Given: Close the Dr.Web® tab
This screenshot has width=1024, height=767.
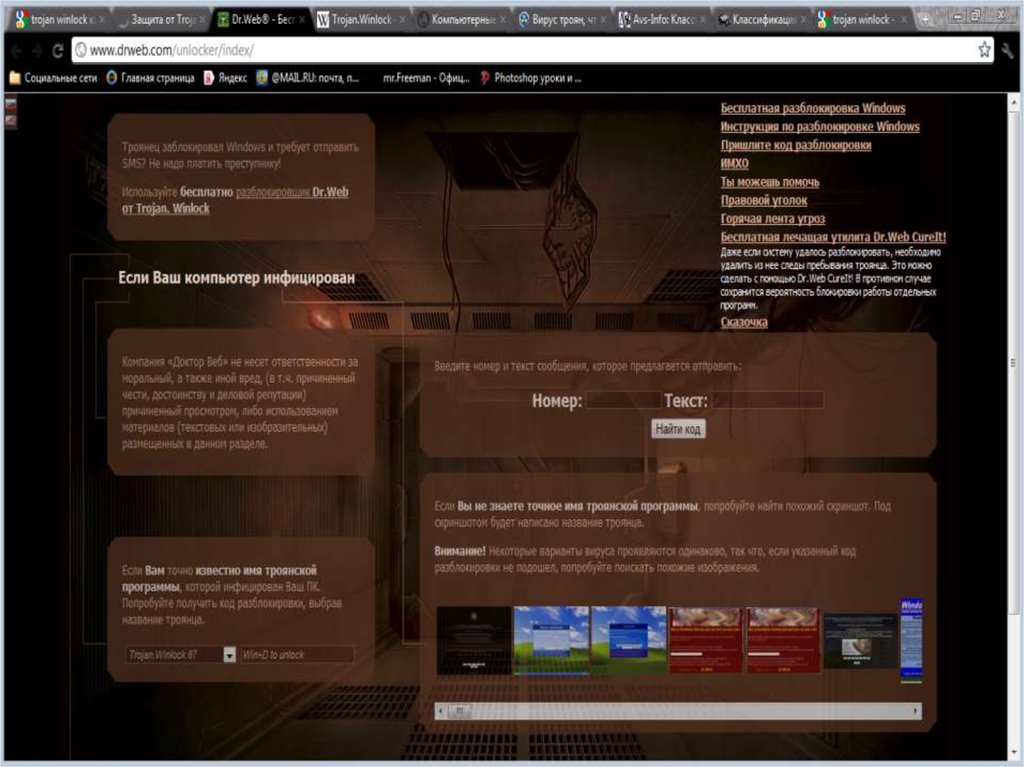Looking at the screenshot, I should point(302,20).
